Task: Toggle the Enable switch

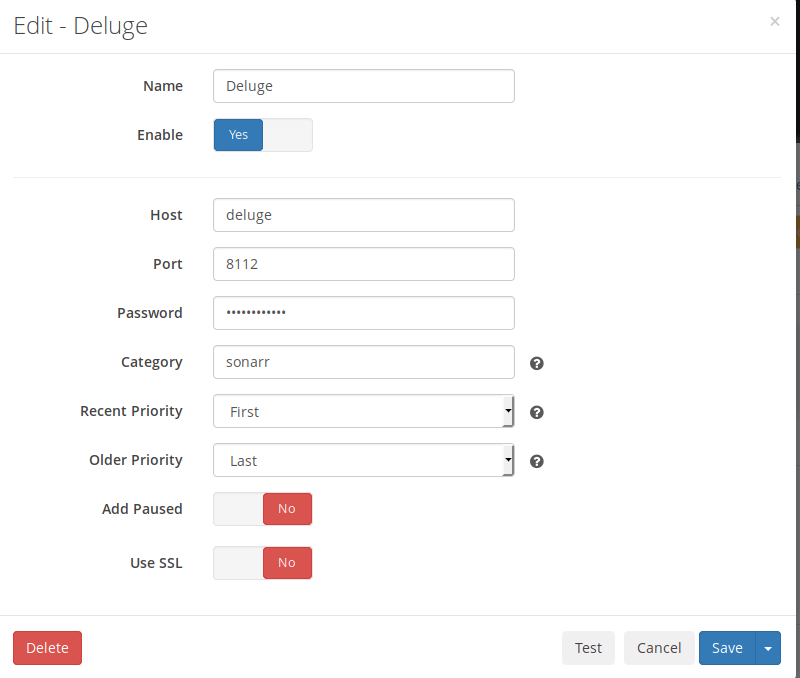Action: click(x=263, y=135)
